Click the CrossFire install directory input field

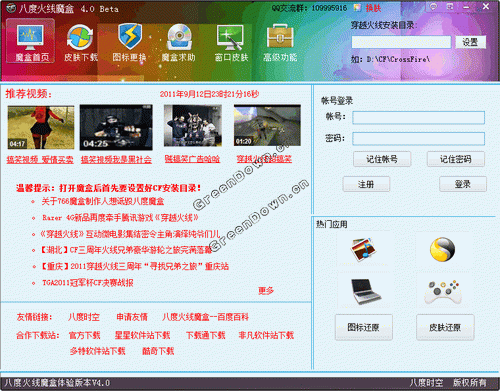(401, 42)
